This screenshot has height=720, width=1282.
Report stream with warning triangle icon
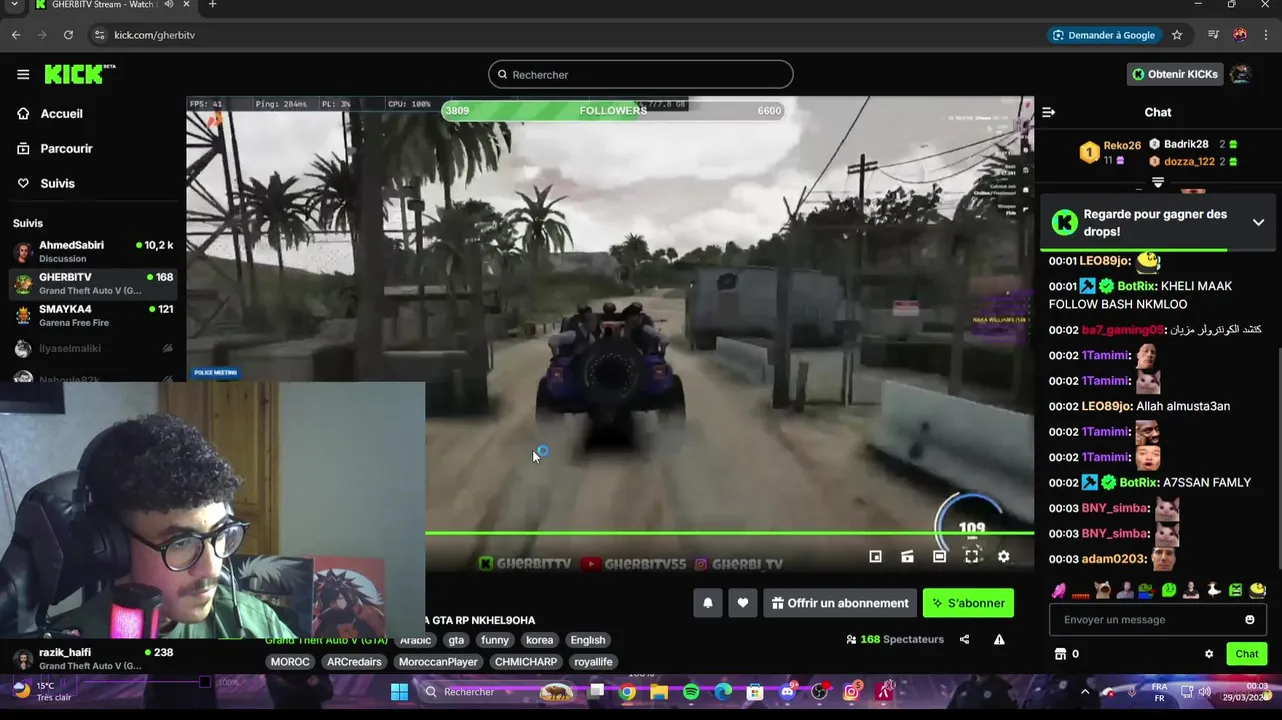pos(999,639)
